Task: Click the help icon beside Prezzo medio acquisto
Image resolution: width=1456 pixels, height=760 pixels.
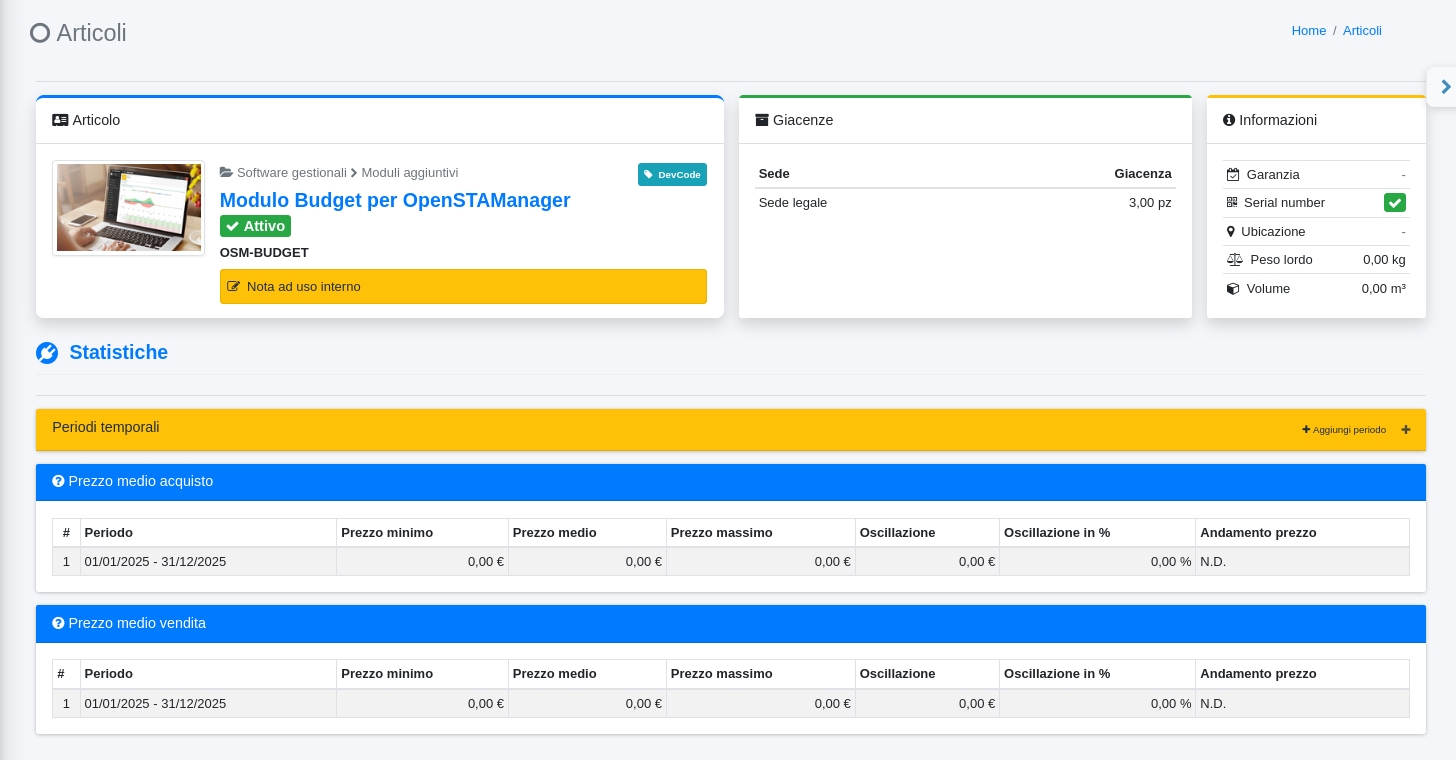Action: [x=58, y=482]
